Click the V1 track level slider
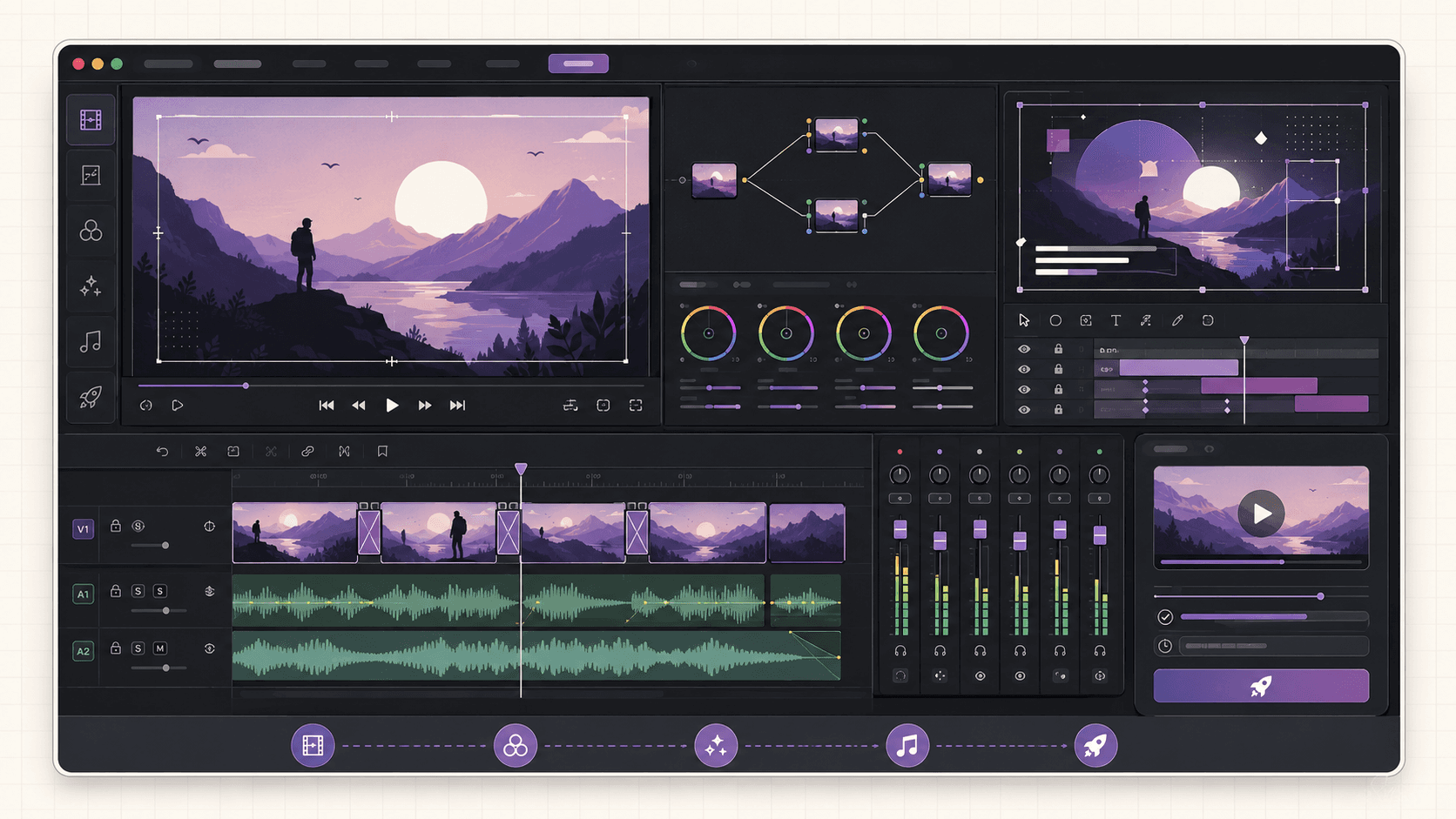The width and height of the screenshot is (1456, 819). pos(150,546)
